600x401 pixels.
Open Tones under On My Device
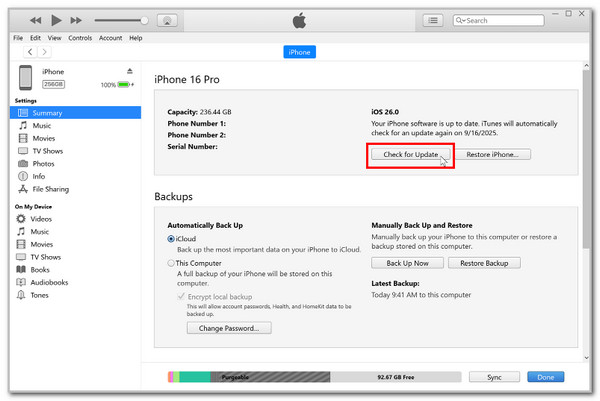32,295
